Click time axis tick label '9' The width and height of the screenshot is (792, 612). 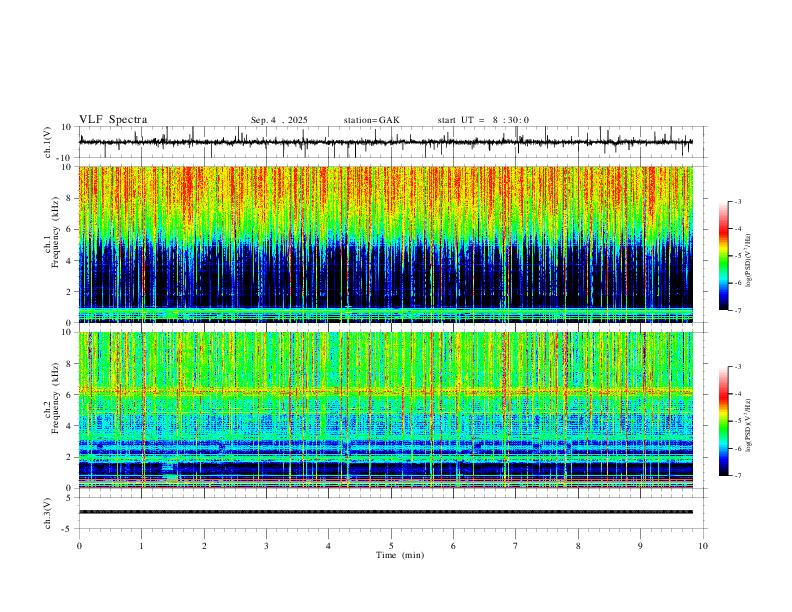[640, 546]
